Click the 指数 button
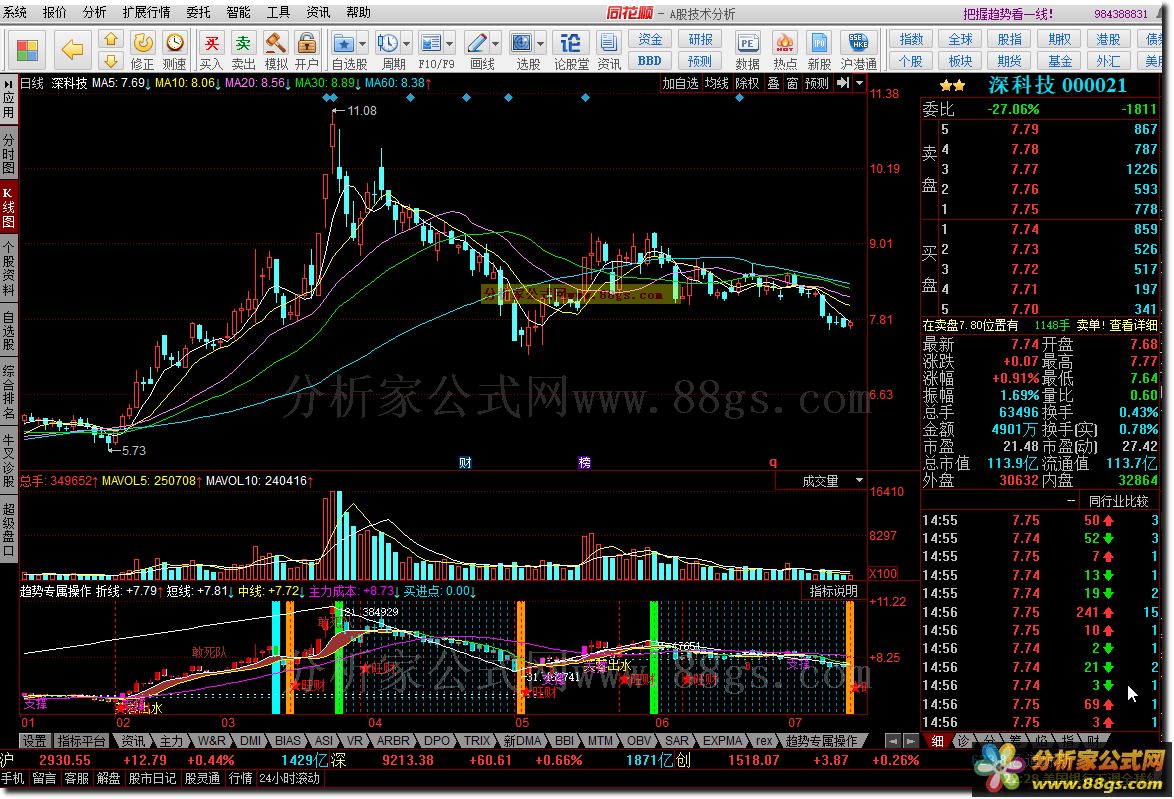Screen dimensions: 1174x799 coord(911,39)
